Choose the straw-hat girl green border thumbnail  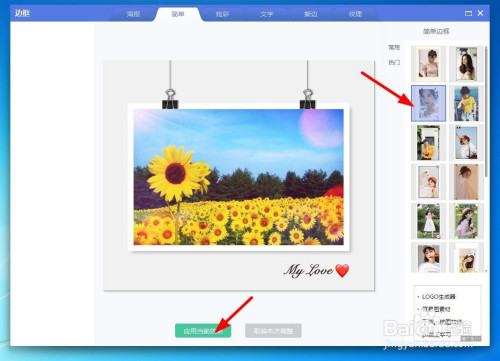click(466, 221)
